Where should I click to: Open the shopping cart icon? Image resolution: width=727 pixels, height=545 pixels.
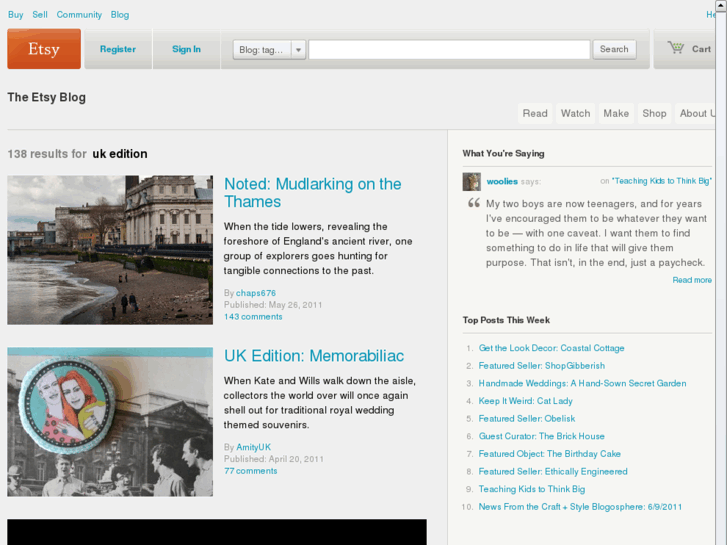coord(676,47)
